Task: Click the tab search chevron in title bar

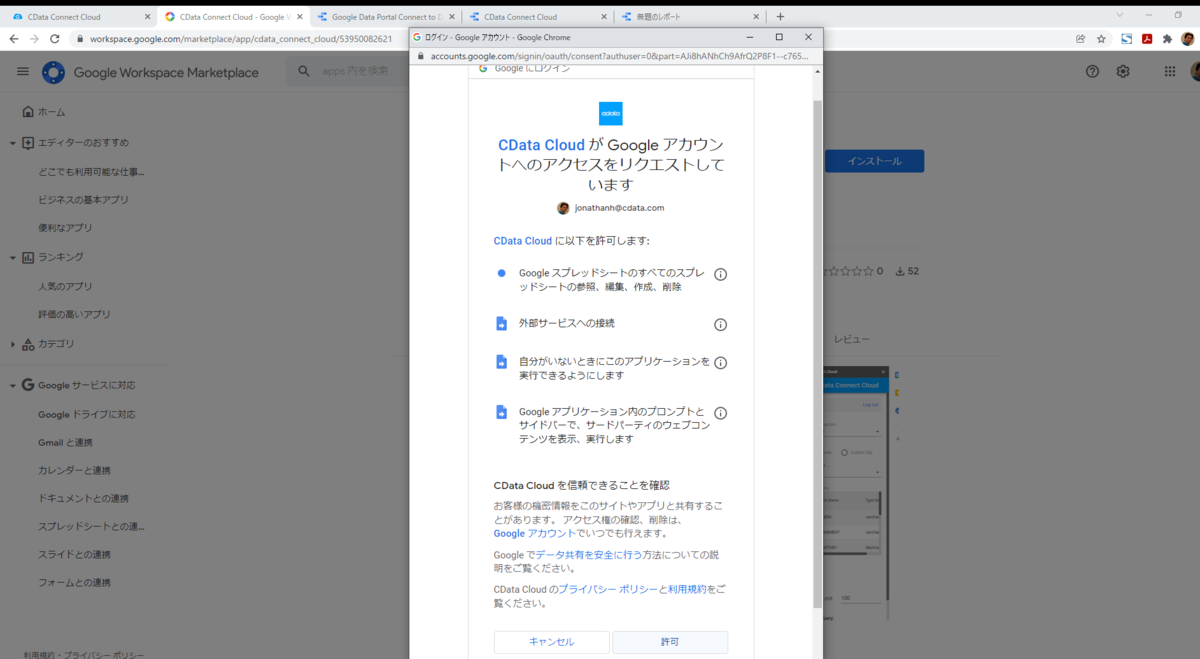Action: (1119, 15)
